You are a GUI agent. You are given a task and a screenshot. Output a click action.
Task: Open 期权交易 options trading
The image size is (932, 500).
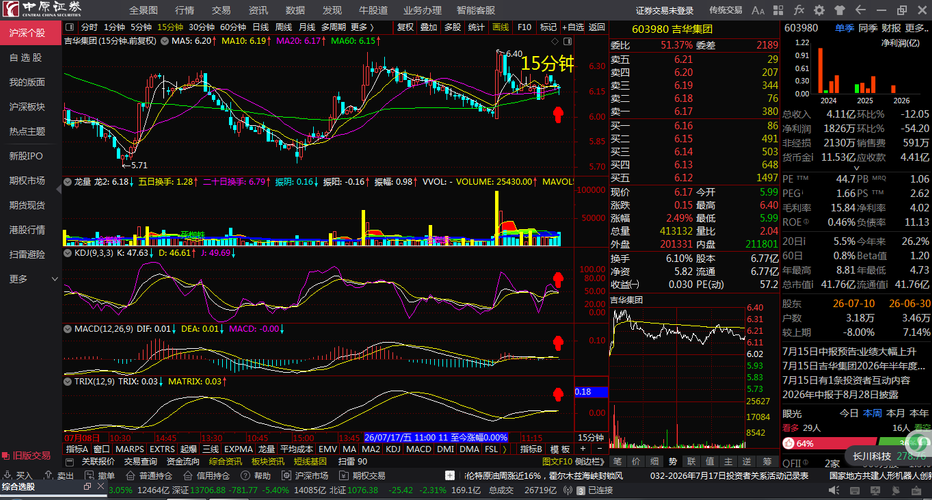362,476
